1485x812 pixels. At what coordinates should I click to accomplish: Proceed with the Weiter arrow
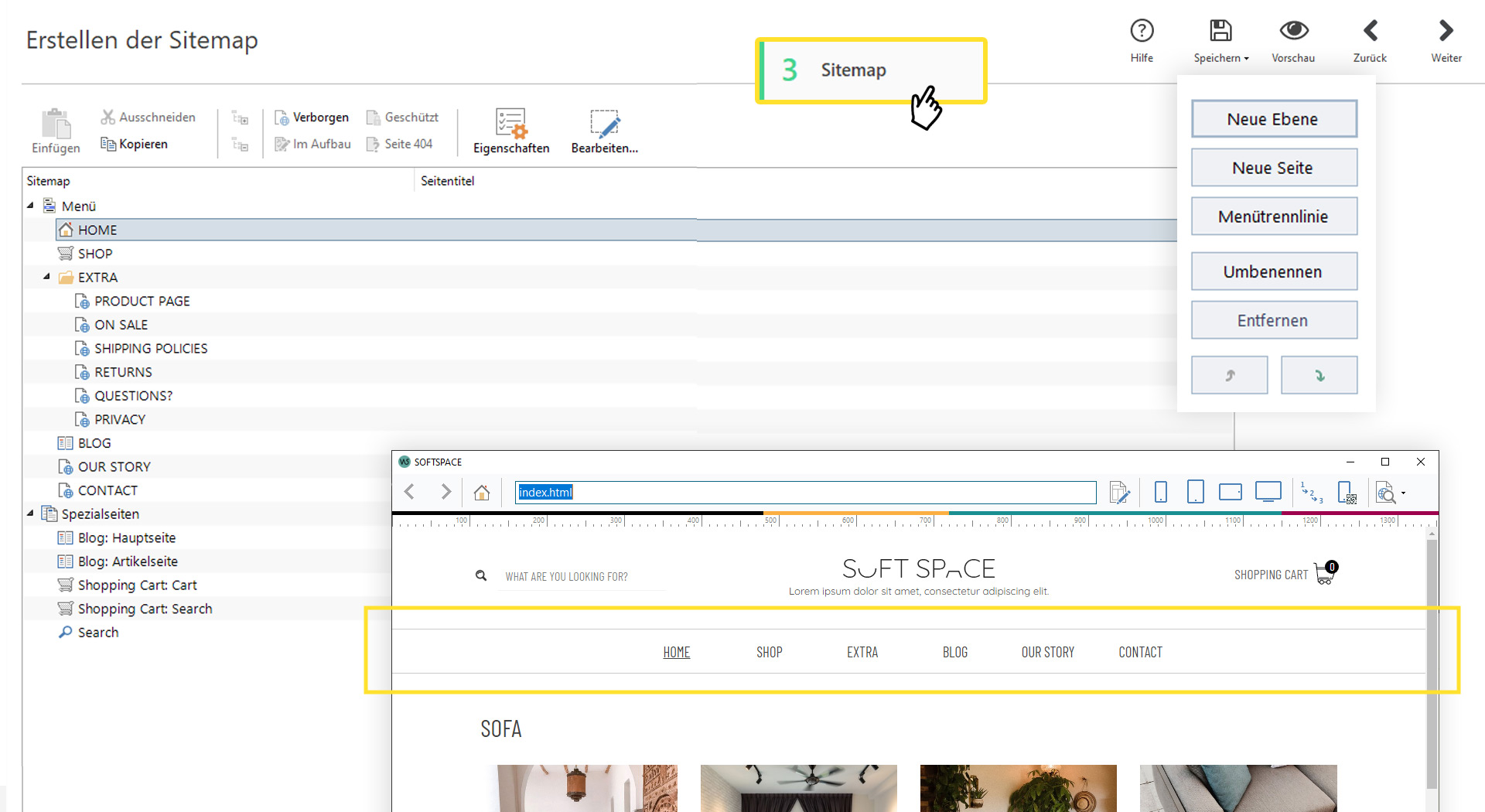pyautogui.click(x=1446, y=31)
